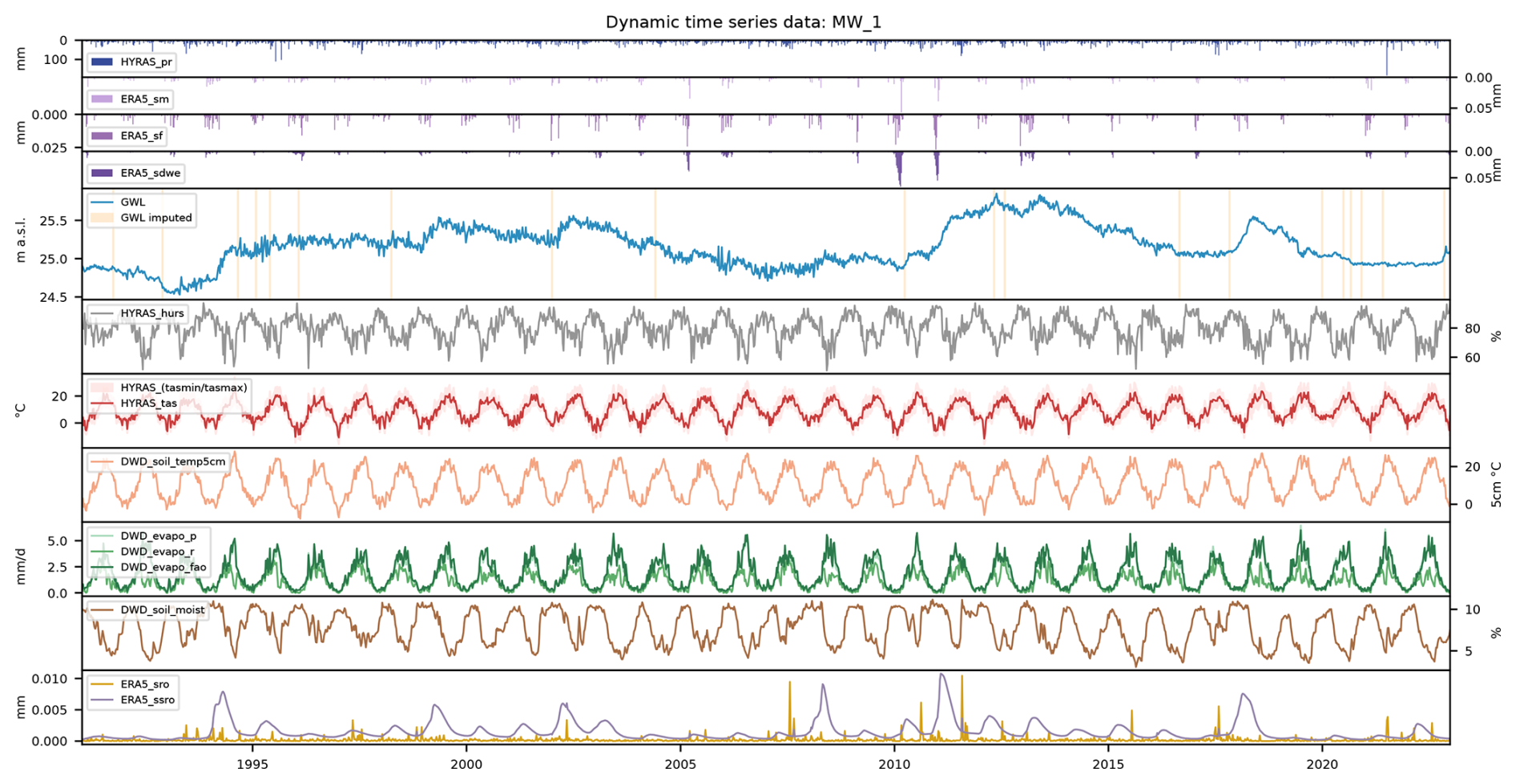Viewport: 1516px width, 784px height.
Task: Select the HYRAS_hurs legend label
Action: tap(151, 313)
